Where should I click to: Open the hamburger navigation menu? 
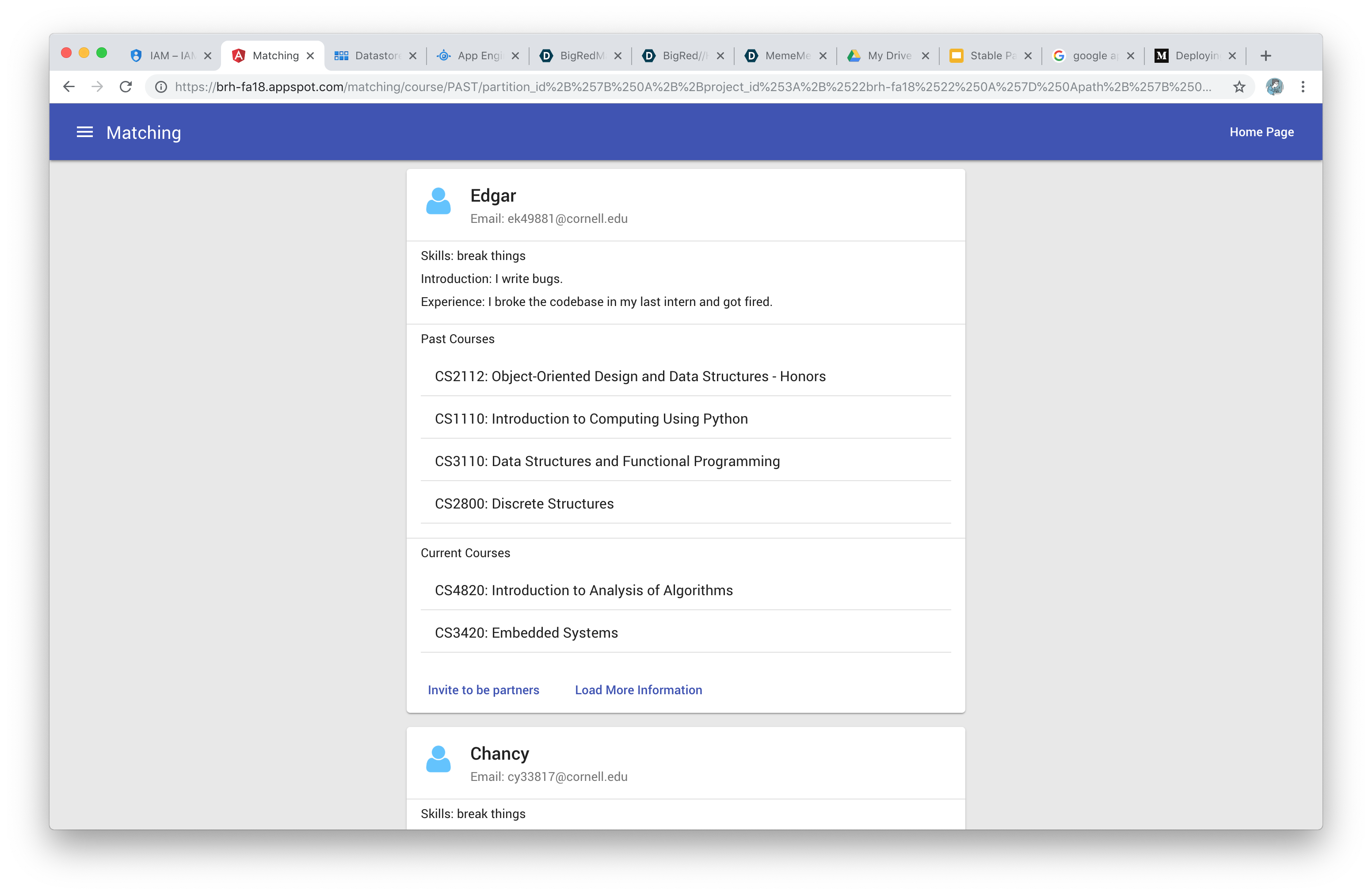point(85,132)
